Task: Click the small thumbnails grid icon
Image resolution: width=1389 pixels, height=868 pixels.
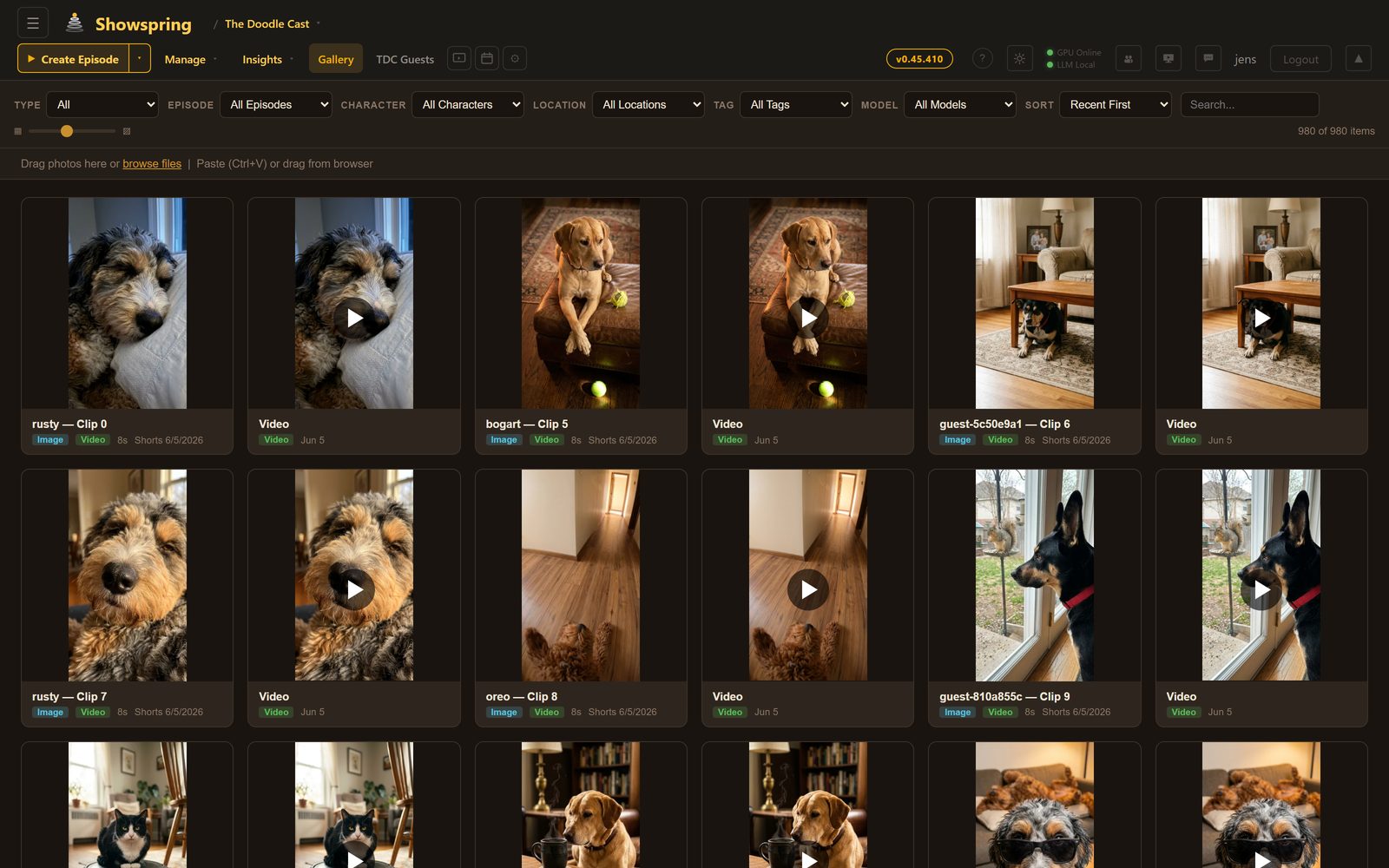Action: [17, 131]
